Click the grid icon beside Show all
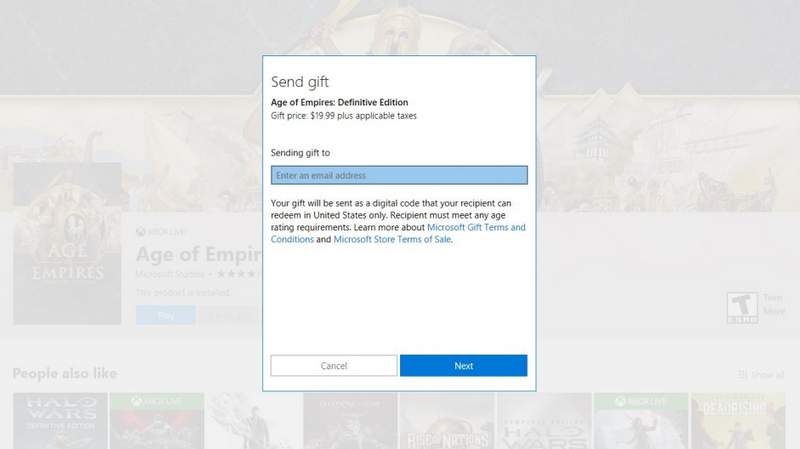 point(742,375)
